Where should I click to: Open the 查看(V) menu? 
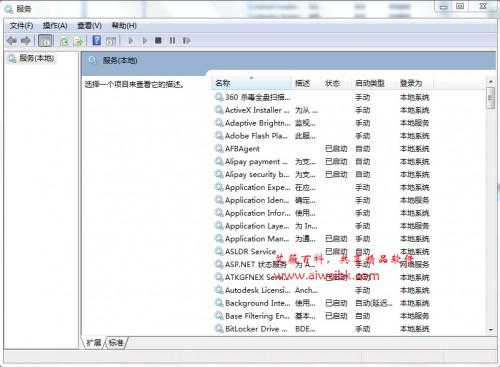coord(89,26)
